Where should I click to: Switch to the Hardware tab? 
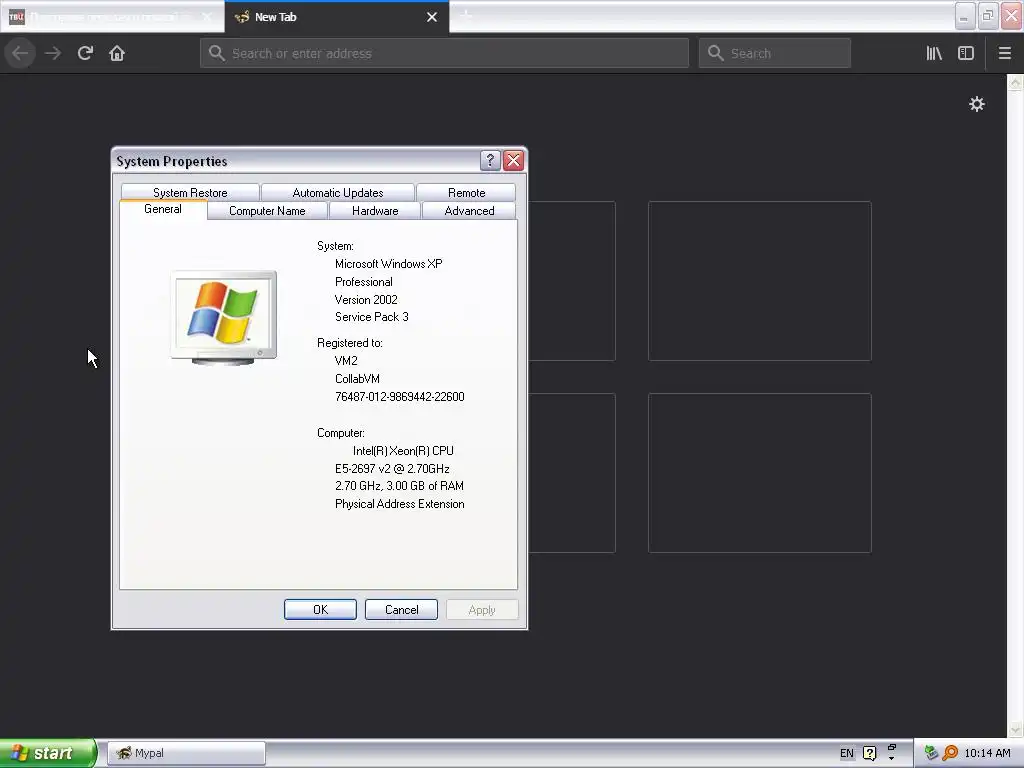pyautogui.click(x=375, y=211)
